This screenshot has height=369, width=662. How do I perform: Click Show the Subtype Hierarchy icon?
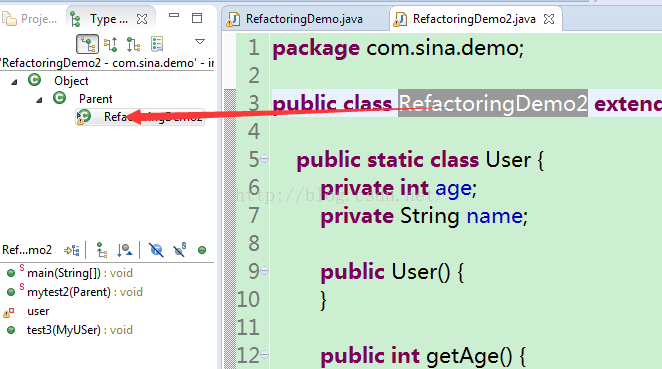[x=133, y=44]
